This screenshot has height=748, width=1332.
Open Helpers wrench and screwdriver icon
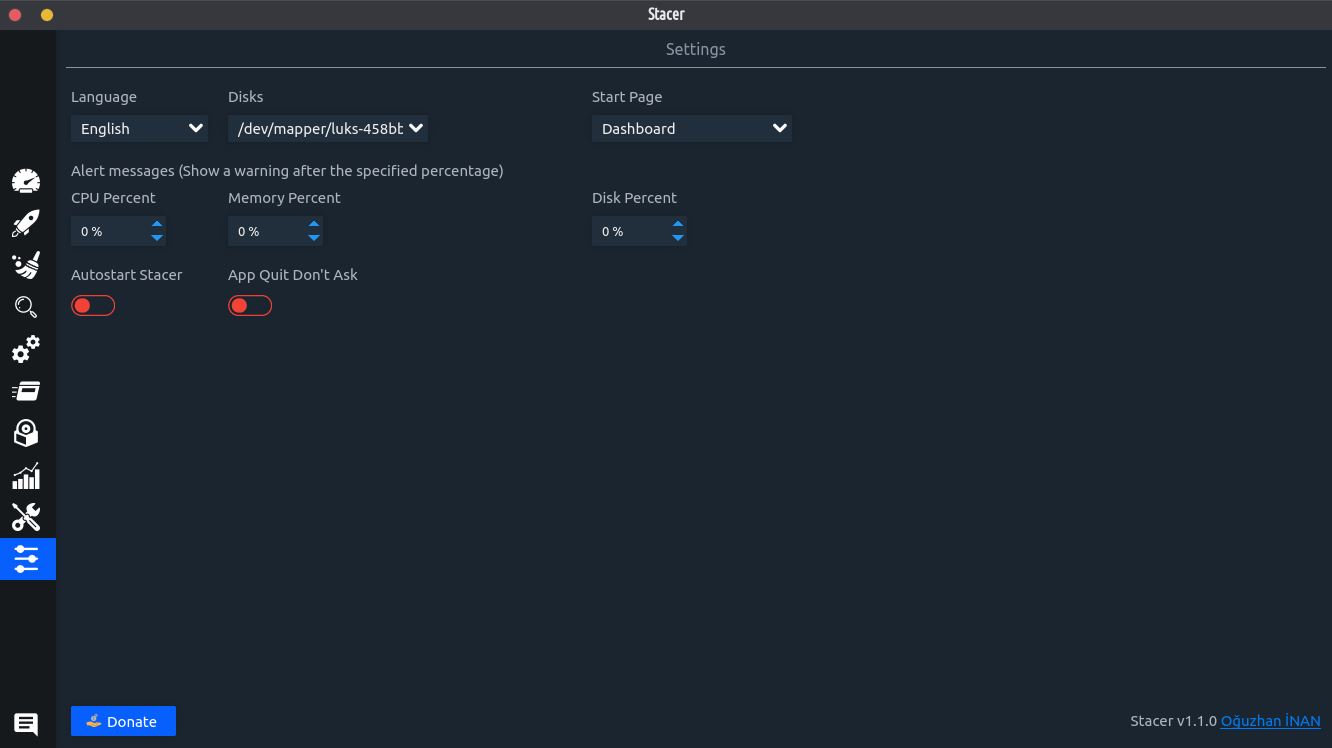coord(26,517)
